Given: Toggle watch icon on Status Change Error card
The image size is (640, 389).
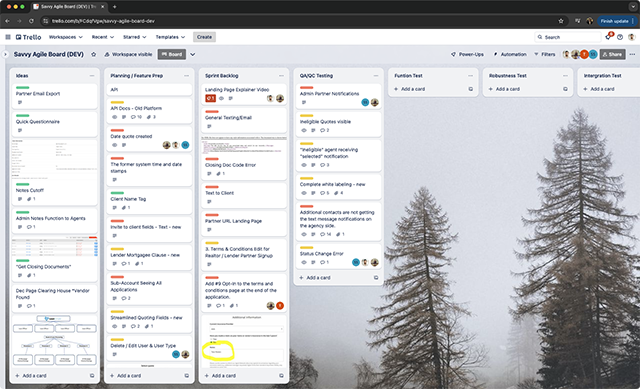Looking at the screenshot, I should click(x=304, y=262).
